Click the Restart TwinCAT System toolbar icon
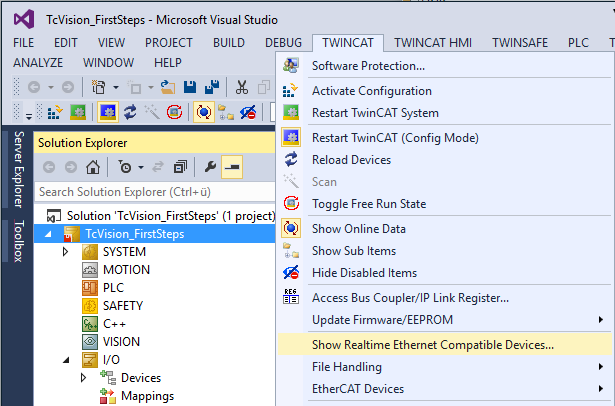This screenshot has height=406, width=615. [78, 113]
